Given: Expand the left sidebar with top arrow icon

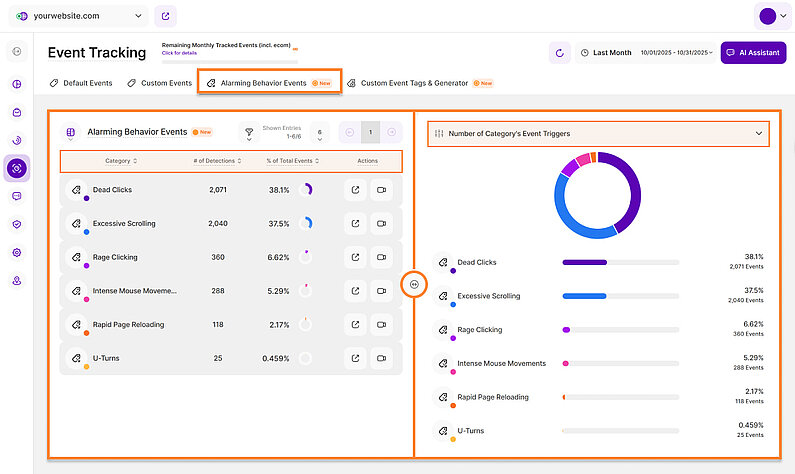Looking at the screenshot, I should pyautogui.click(x=17, y=52).
